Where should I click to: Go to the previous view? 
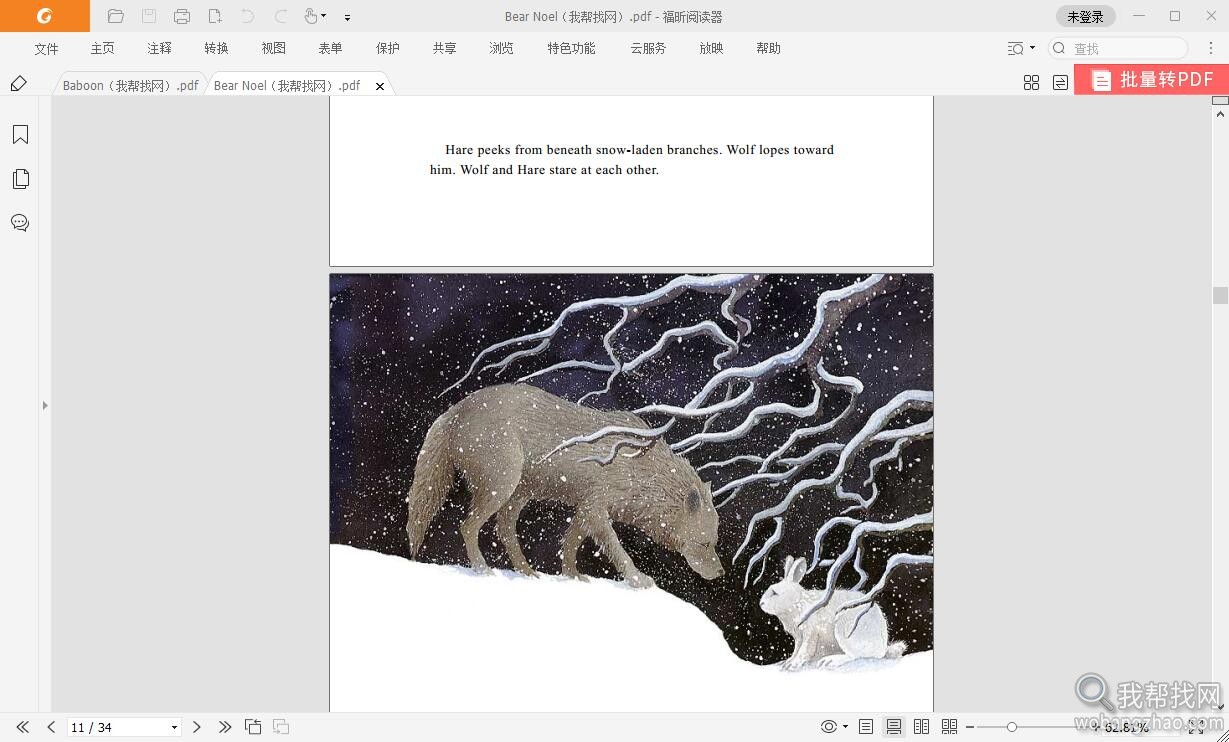coord(253,727)
